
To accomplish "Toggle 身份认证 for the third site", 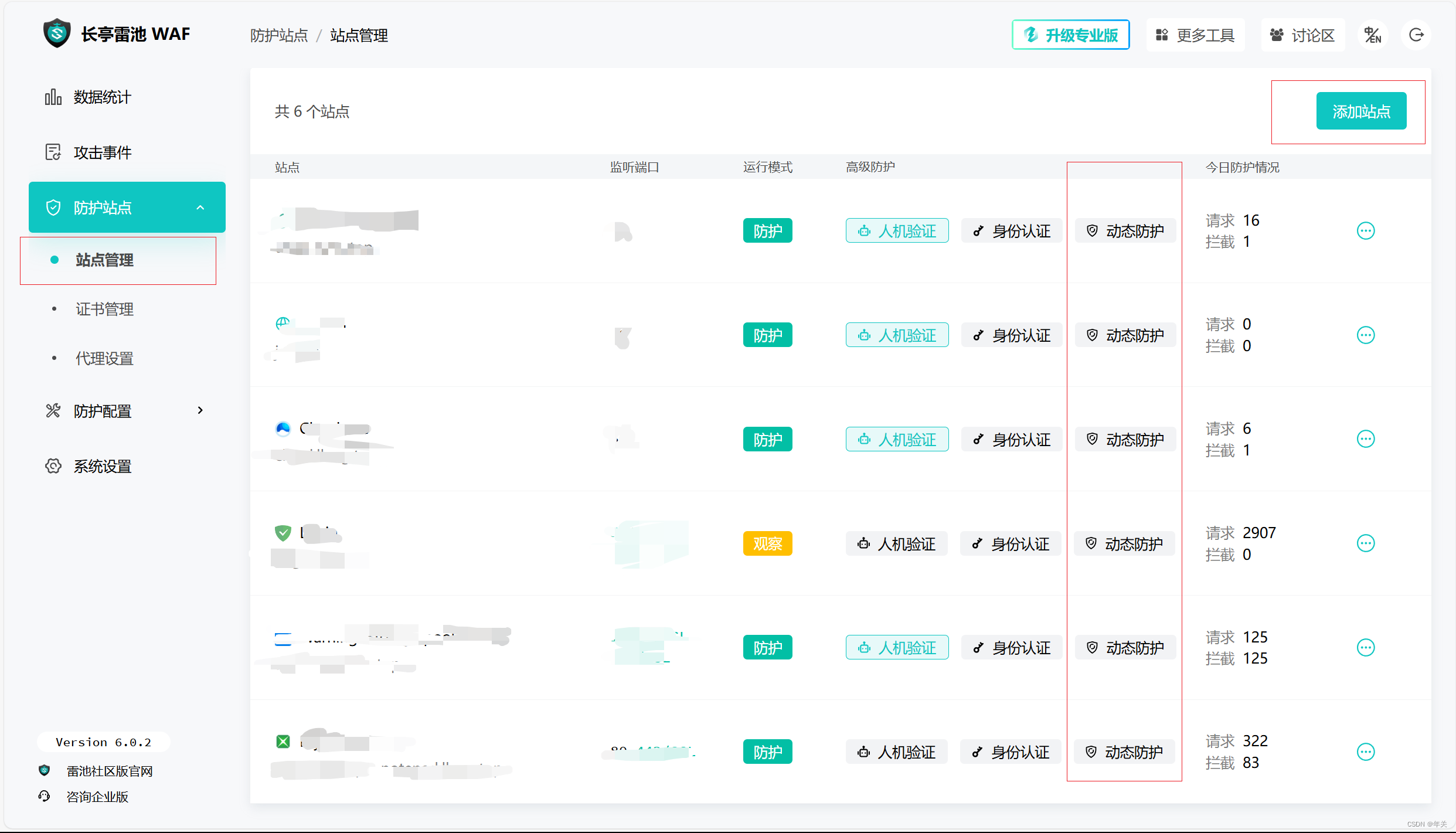I will (x=1011, y=440).
